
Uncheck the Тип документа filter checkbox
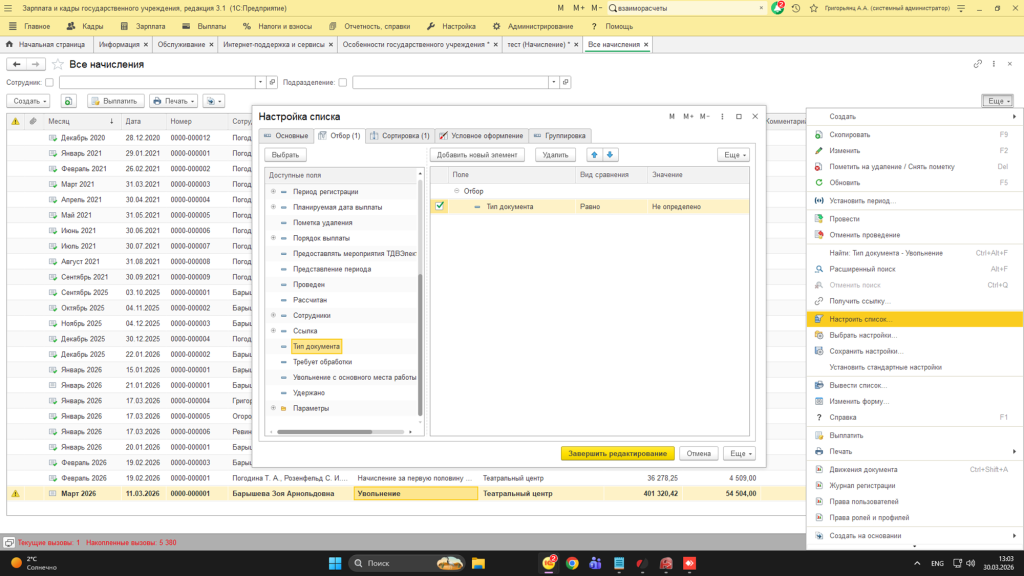[440, 206]
